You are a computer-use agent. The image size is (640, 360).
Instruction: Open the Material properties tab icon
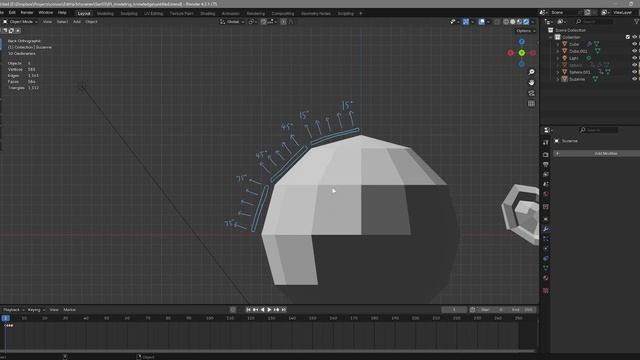point(546,278)
